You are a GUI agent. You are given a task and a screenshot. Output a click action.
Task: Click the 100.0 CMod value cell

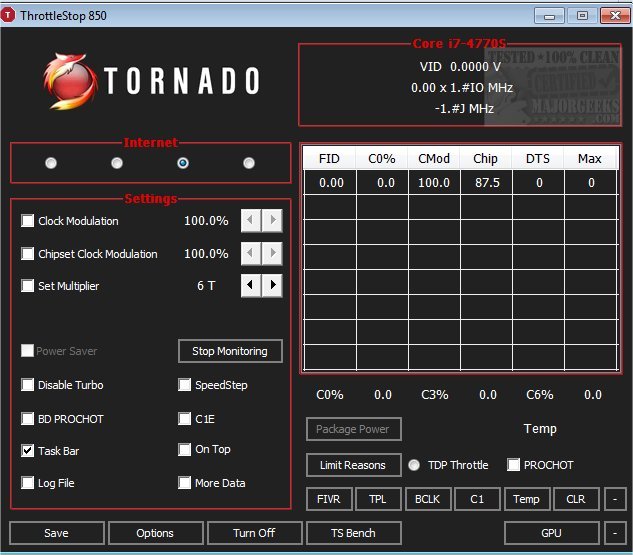pyautogui.click(x=434, y=183)
